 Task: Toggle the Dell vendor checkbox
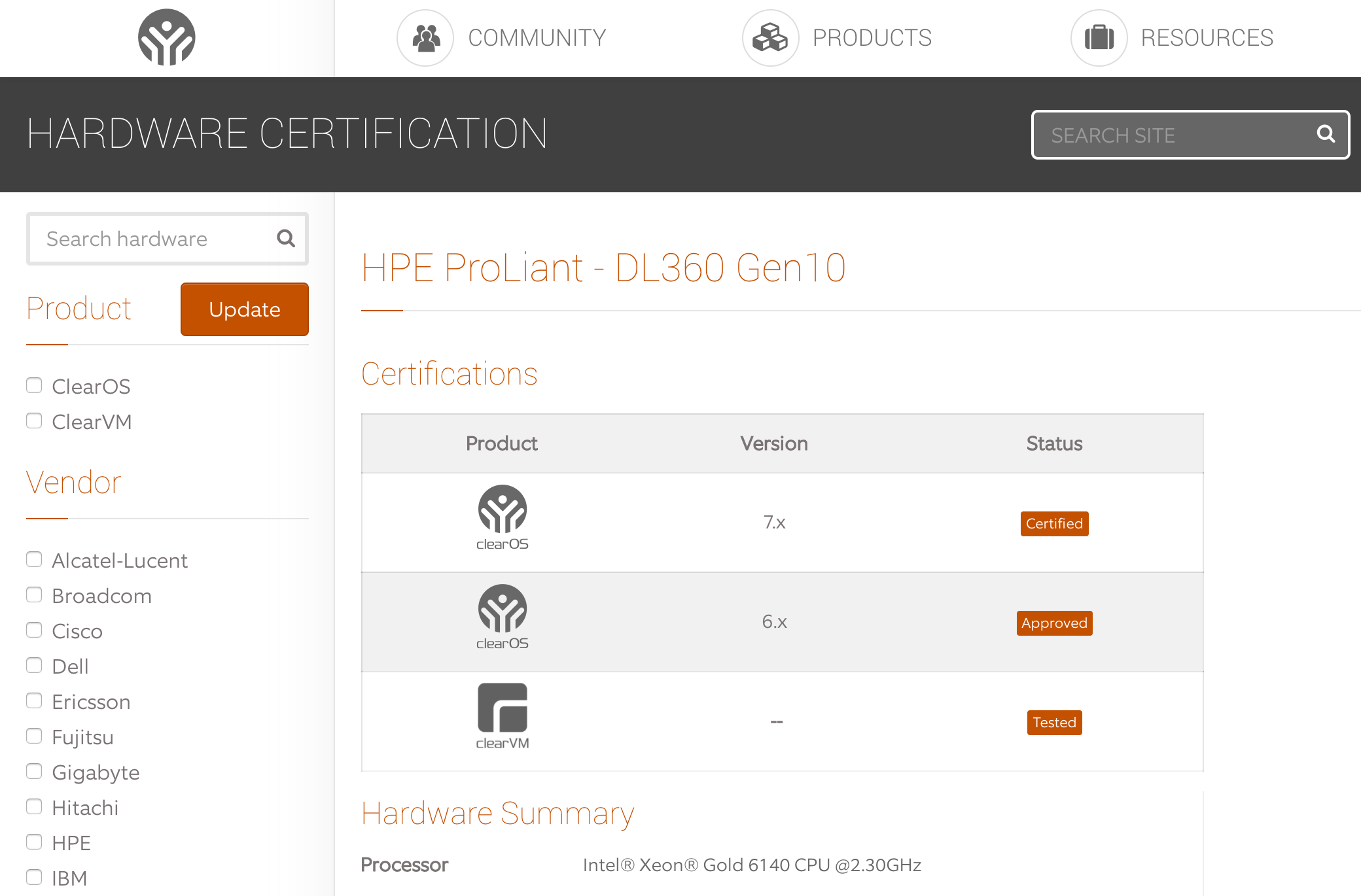coord(34,665)
